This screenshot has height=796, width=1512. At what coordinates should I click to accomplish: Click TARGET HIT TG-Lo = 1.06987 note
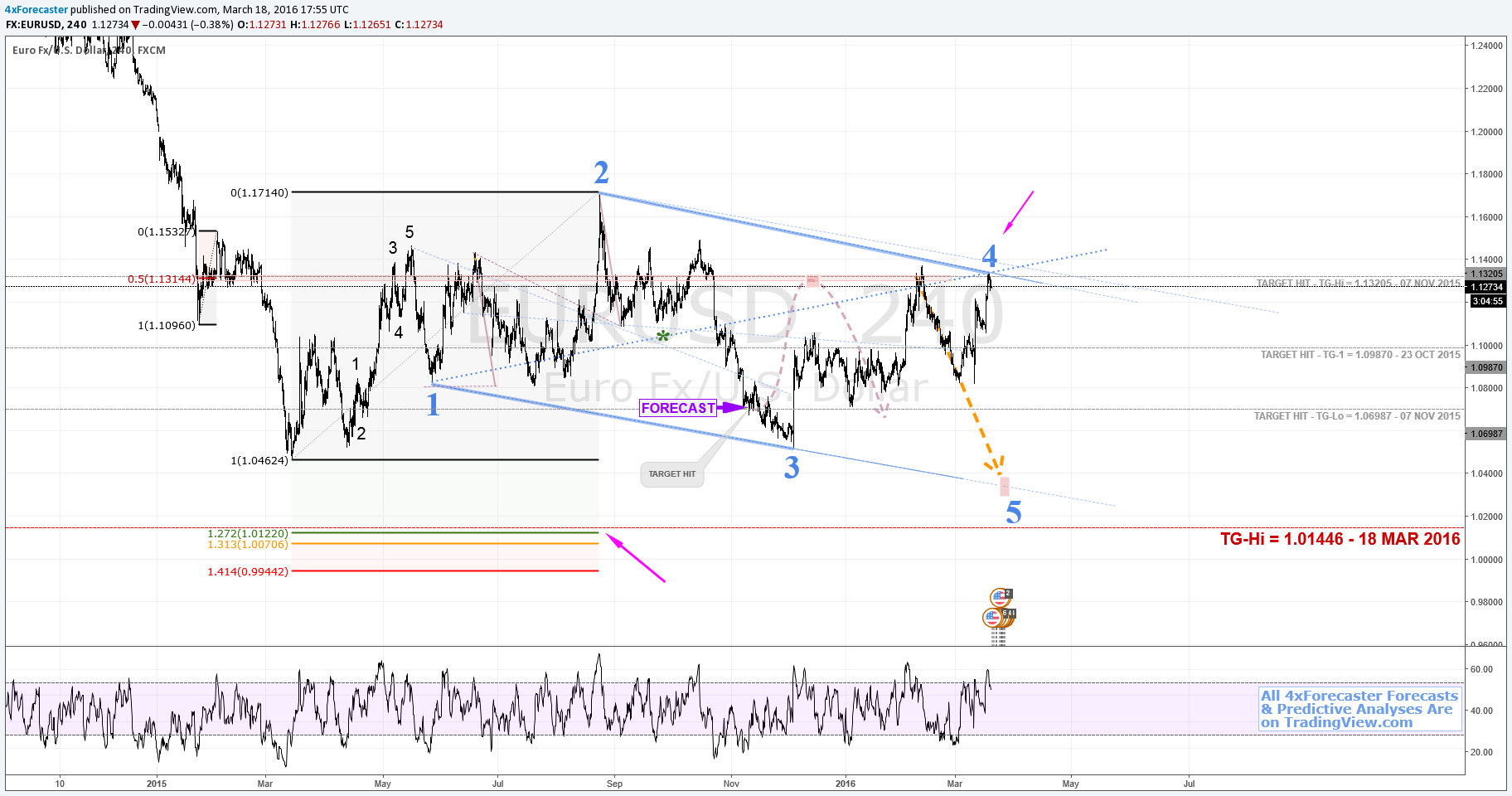point(1357,416)
